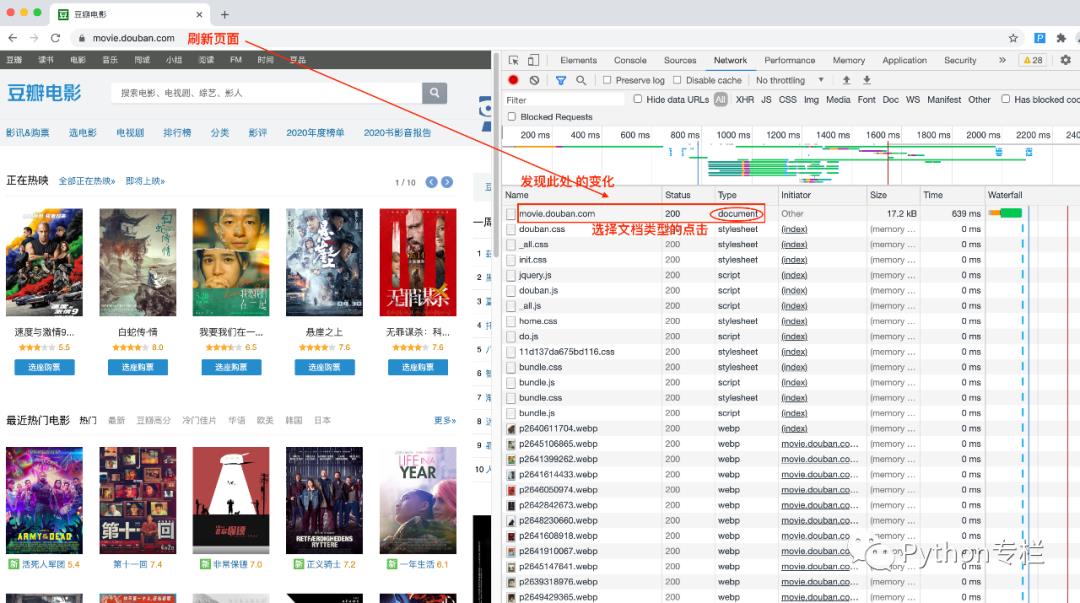The width and height of the screenshot is (1080, 603).
Task: Switch to the Sources tab
Action: 680,60
